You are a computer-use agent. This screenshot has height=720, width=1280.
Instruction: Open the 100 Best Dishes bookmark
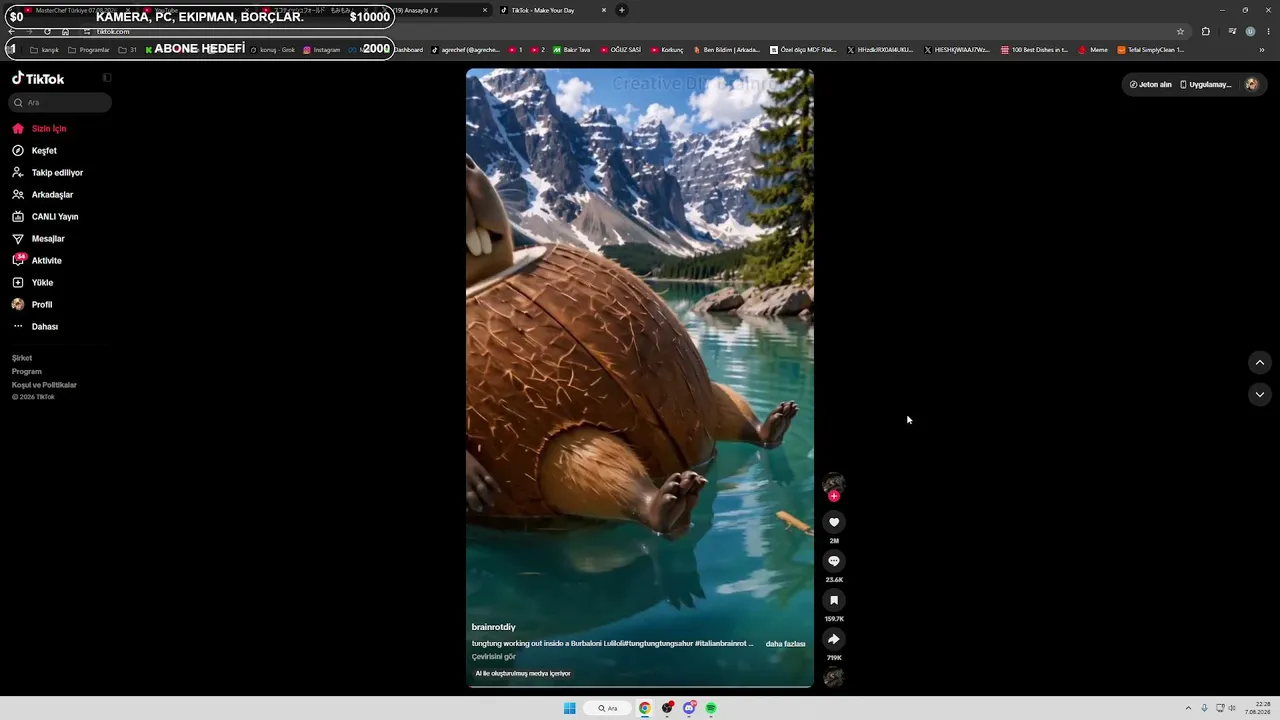click(x=1034, y=50)
